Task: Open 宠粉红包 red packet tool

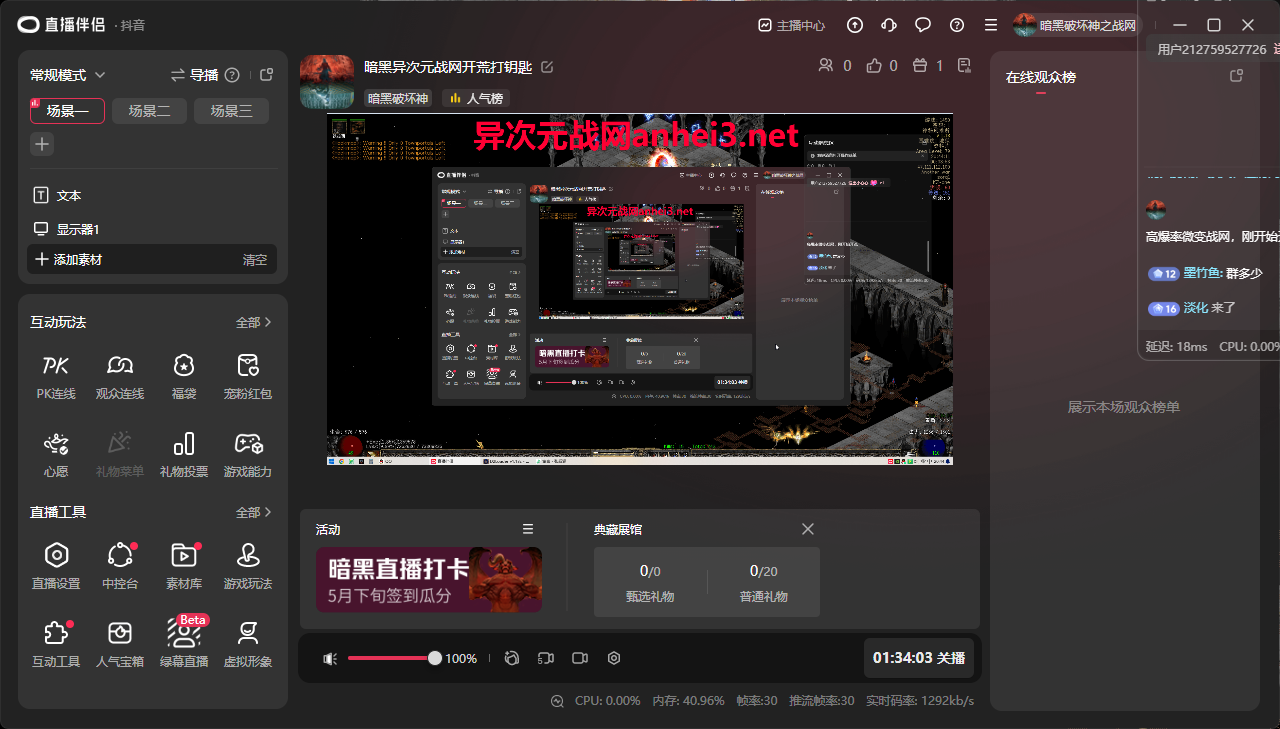Action: click(248, 376)
